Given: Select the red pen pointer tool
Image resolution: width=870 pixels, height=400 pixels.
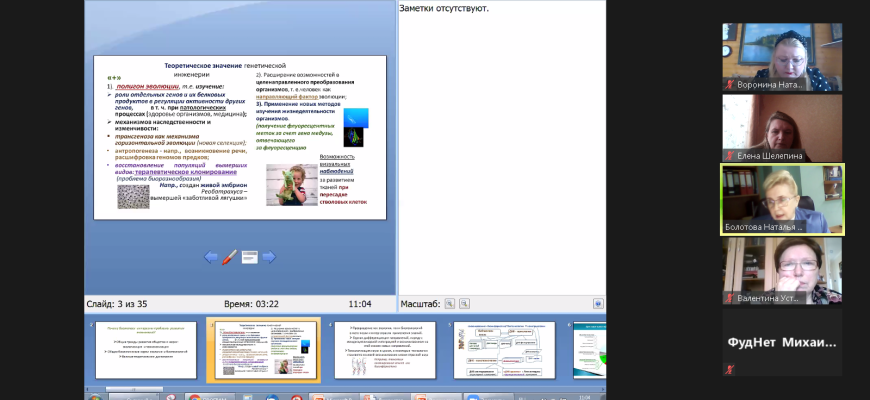Looking at the screenshot, I should click(x=229, y=257).
